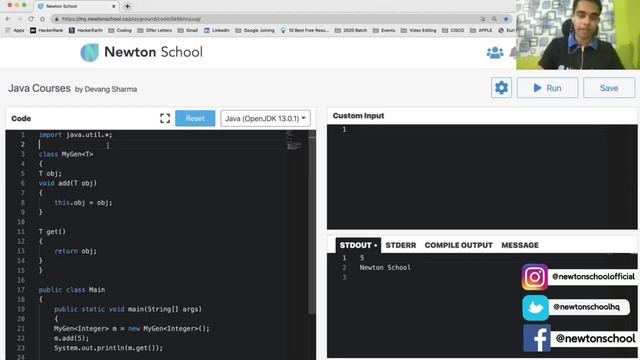Viewport: 640px width, 360px height.
Task: Click the Newton School logo
Action: point(141,52)
